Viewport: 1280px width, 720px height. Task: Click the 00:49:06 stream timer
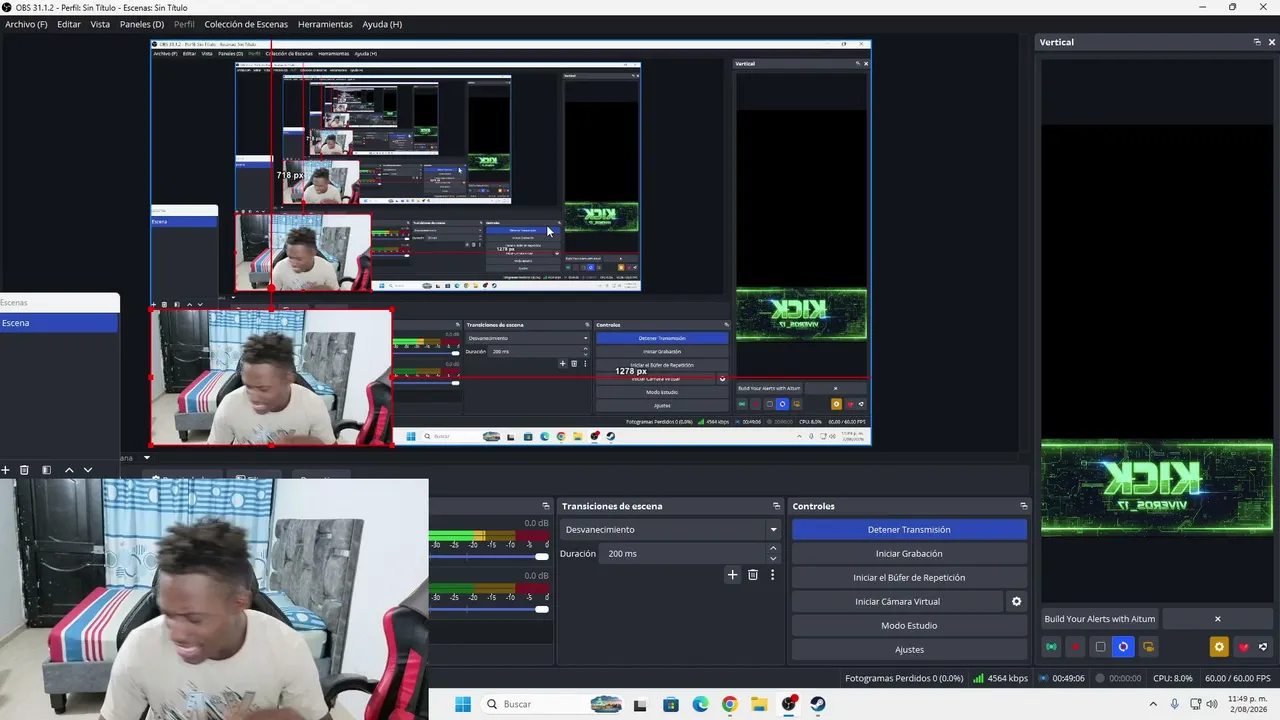(x=1062, y=678)
